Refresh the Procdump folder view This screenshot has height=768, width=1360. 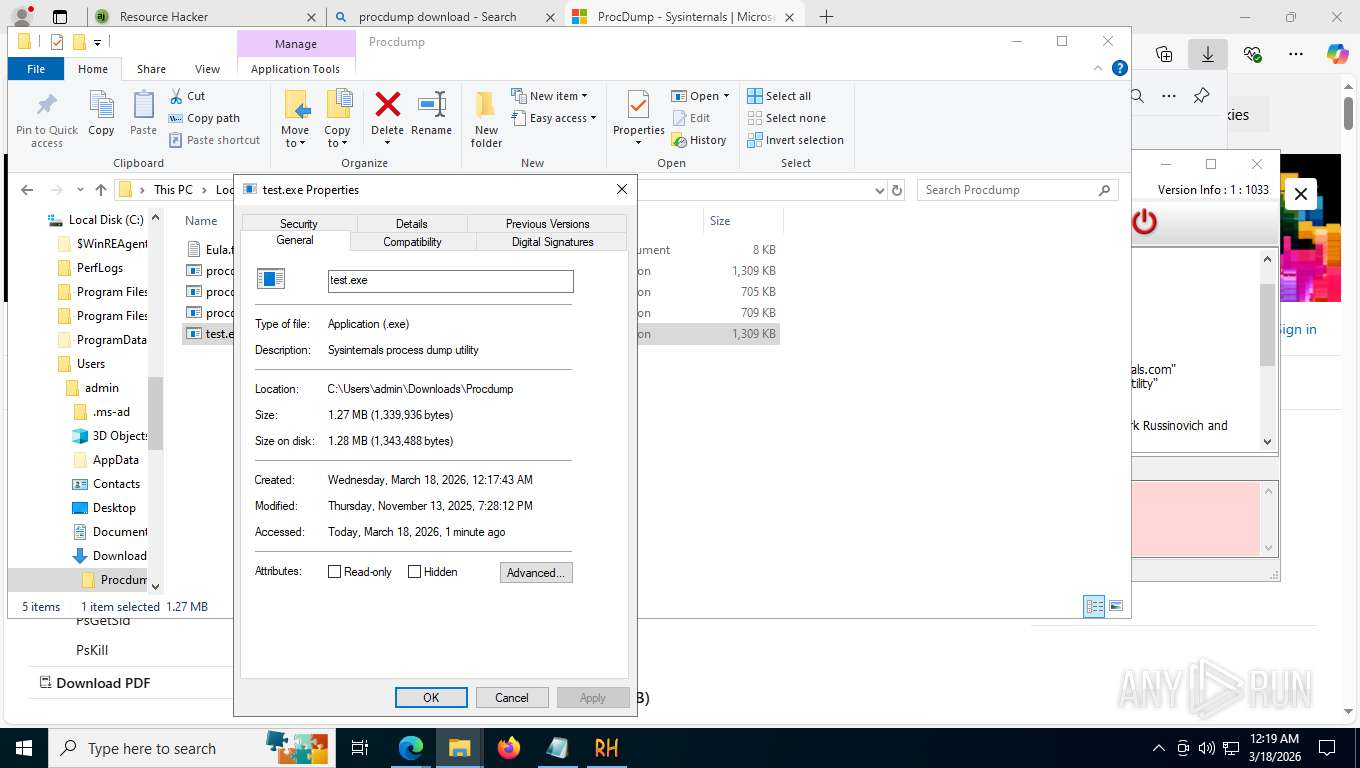pos(897,190)
